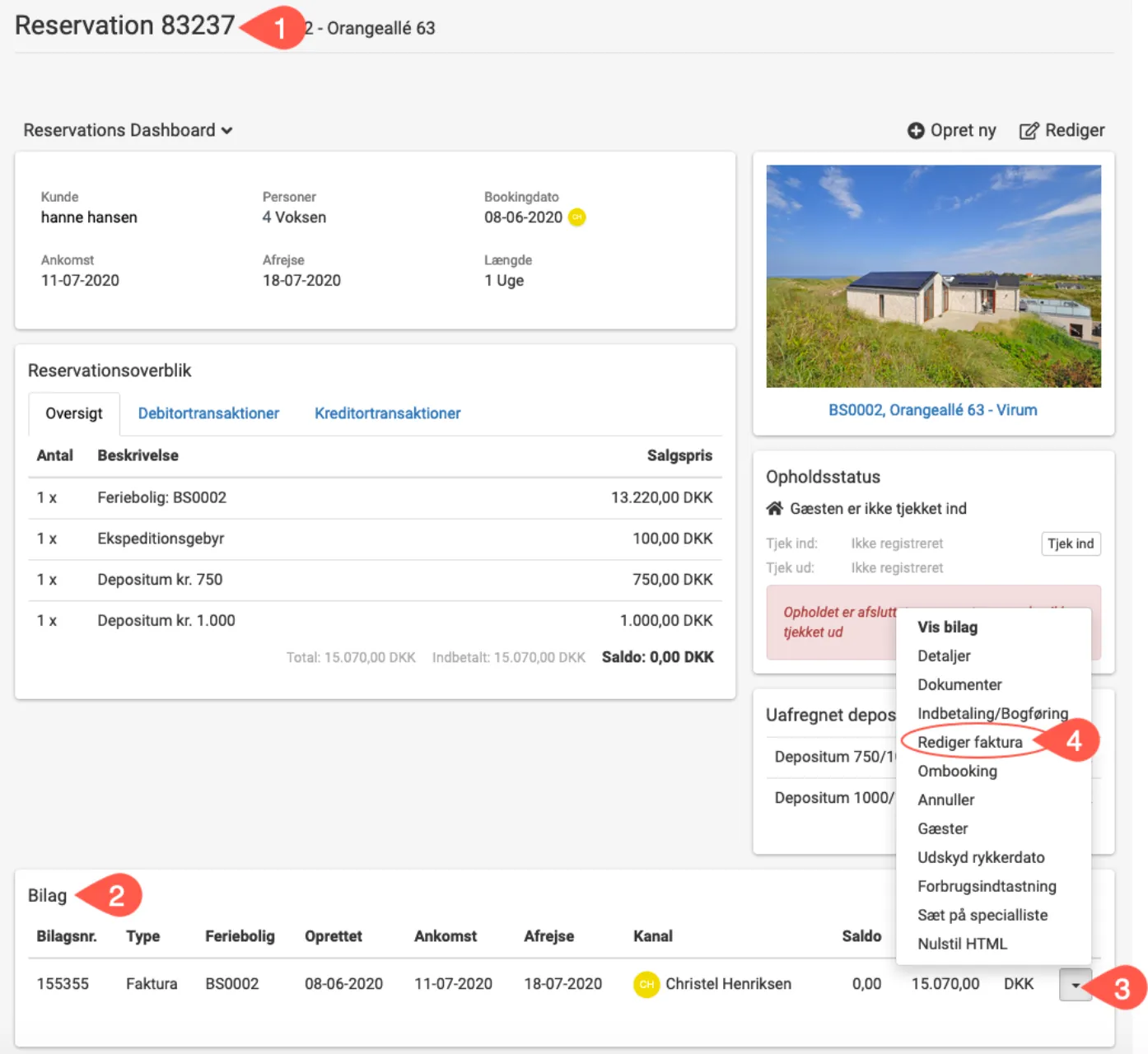Viewport: 1148px width, 1054px height.
Task: Expand the Reservations Dashboard dropdown
Action: click(x=128, y=130)
